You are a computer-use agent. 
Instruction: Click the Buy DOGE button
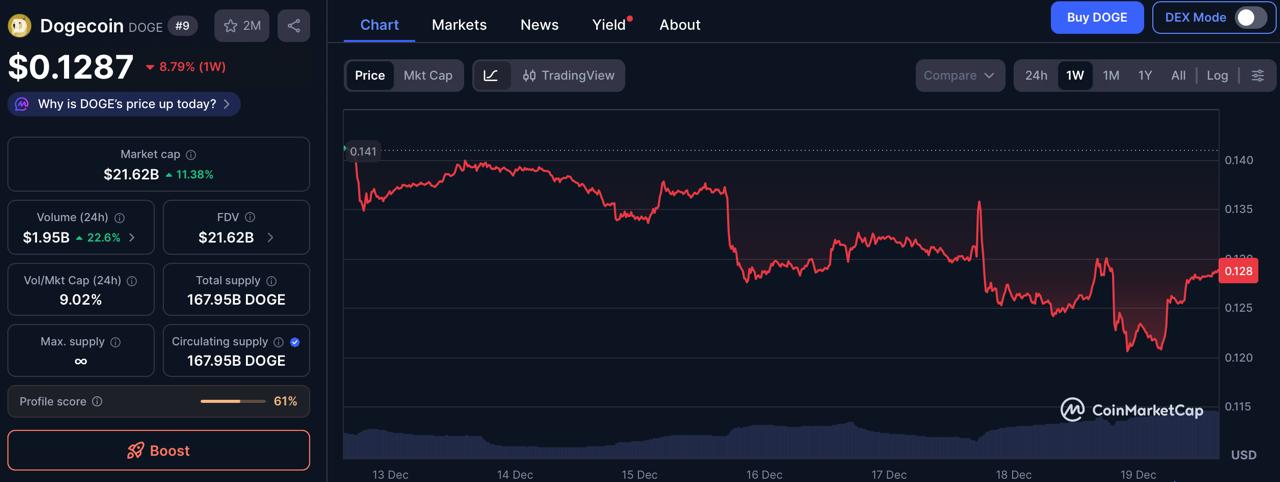tap(1097, 17)
